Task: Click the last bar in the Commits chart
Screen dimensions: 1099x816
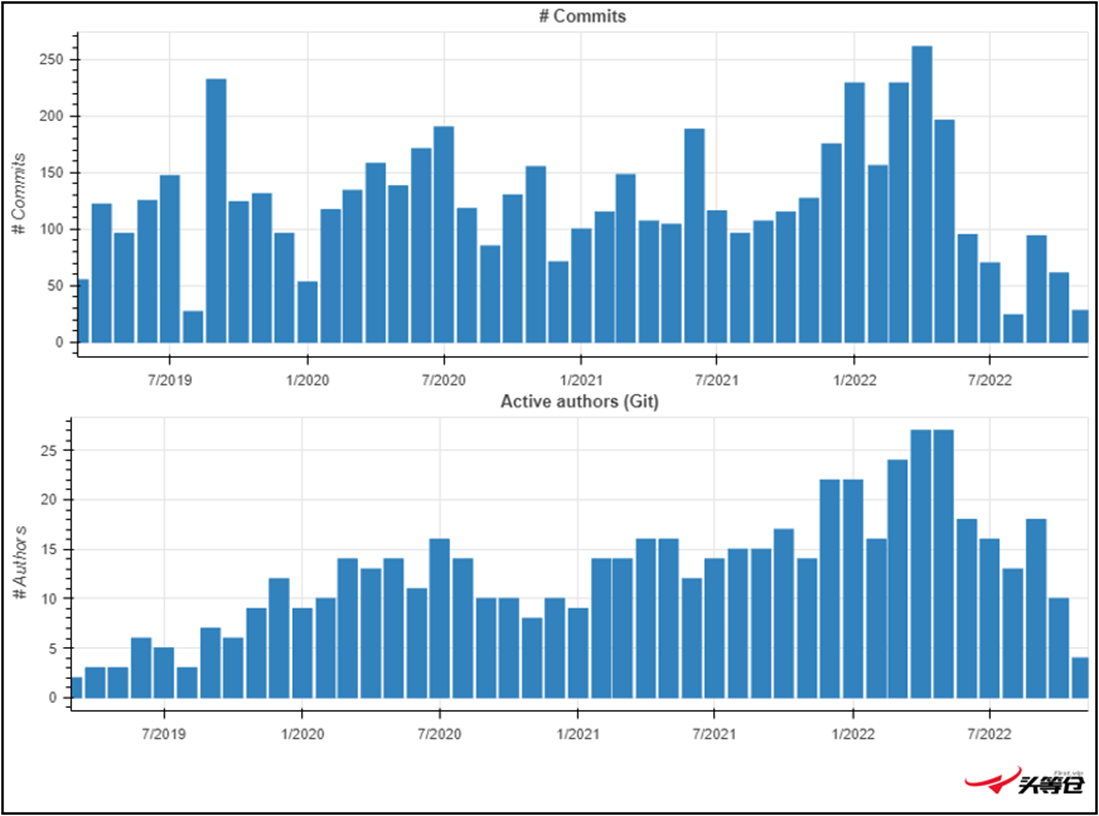Action: pos(1080,326)
